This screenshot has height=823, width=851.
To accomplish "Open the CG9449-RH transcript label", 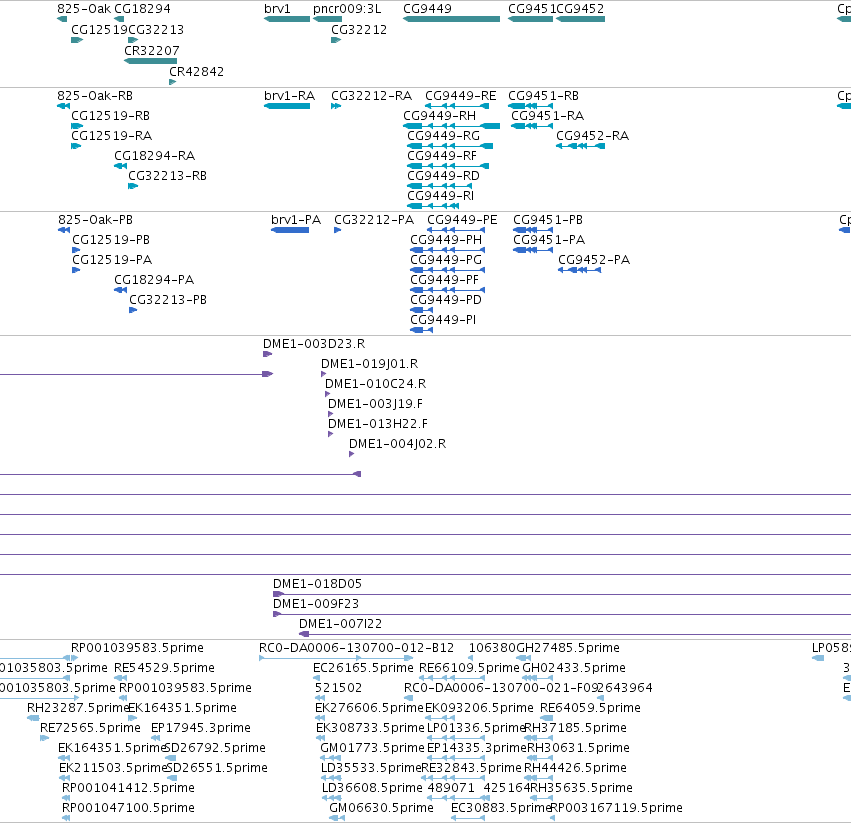I will click(x=439, y=116).
